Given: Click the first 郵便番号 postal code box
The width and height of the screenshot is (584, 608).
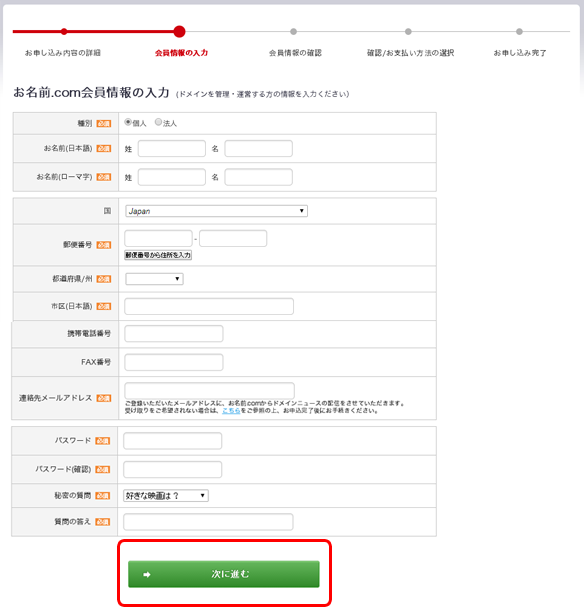Looking at the screenshot, I should 158,238.
